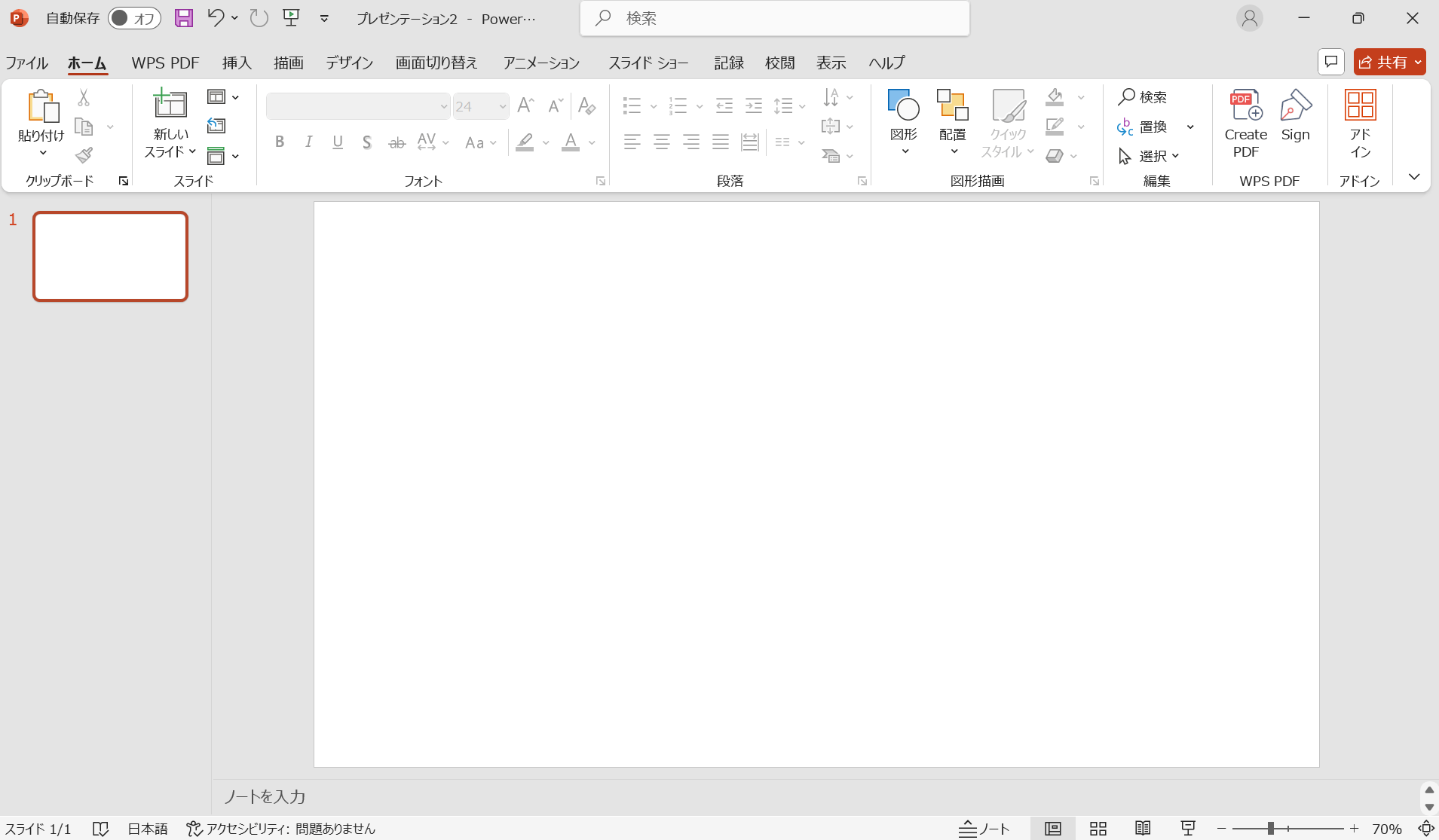Start slideshow from the Quick Access Toolbar
Screen dimensions: 1439x840
292,18
